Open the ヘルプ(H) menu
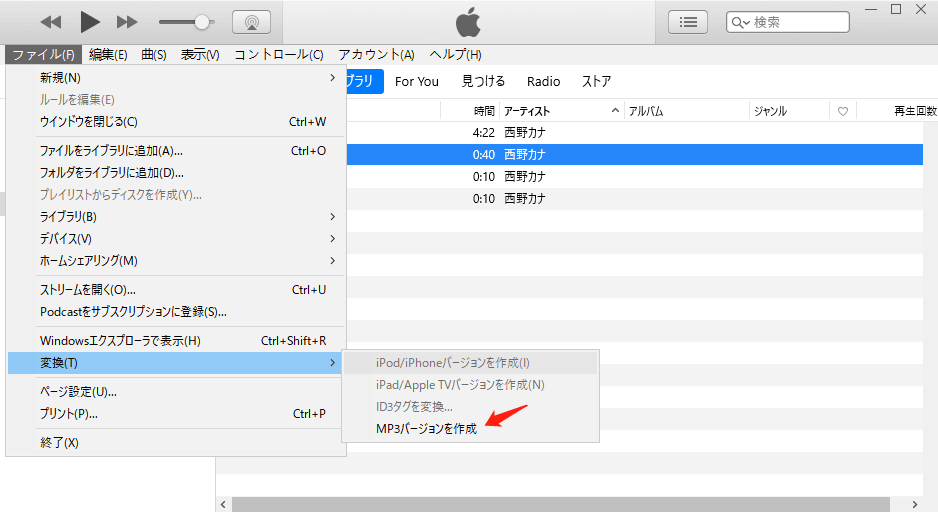The width and height of the screenshot is (938, 512). (x=455, y=54)
